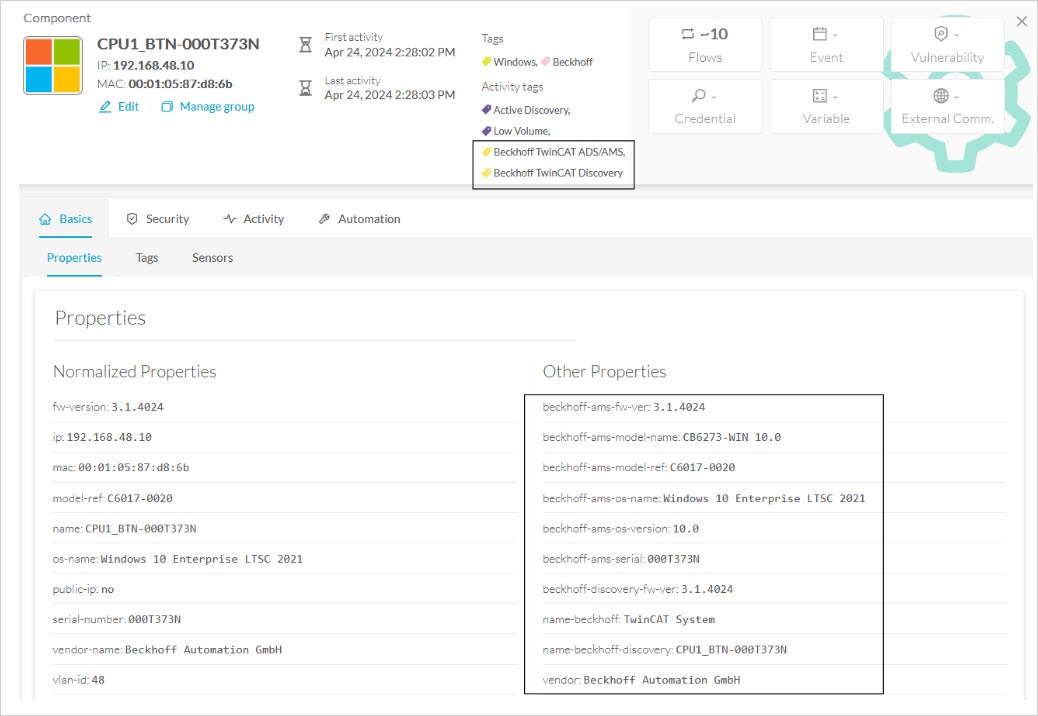Viewport: 1038px width, 716px height.
Task: Click the yellow Beckhoff TwinCAT ADS/AMS tag icon
Action: (487, 152)
